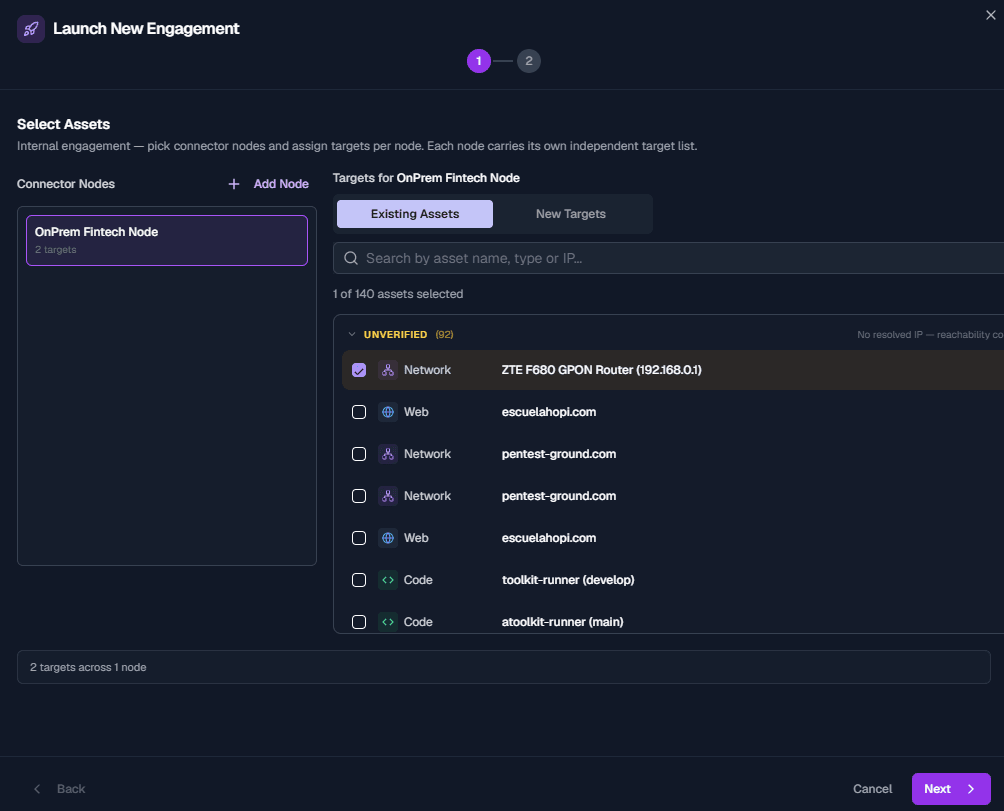Image resolution: width=1004 pixels, height=811 pixels.
Task: Click the Back button
Action: pos(59,789)
